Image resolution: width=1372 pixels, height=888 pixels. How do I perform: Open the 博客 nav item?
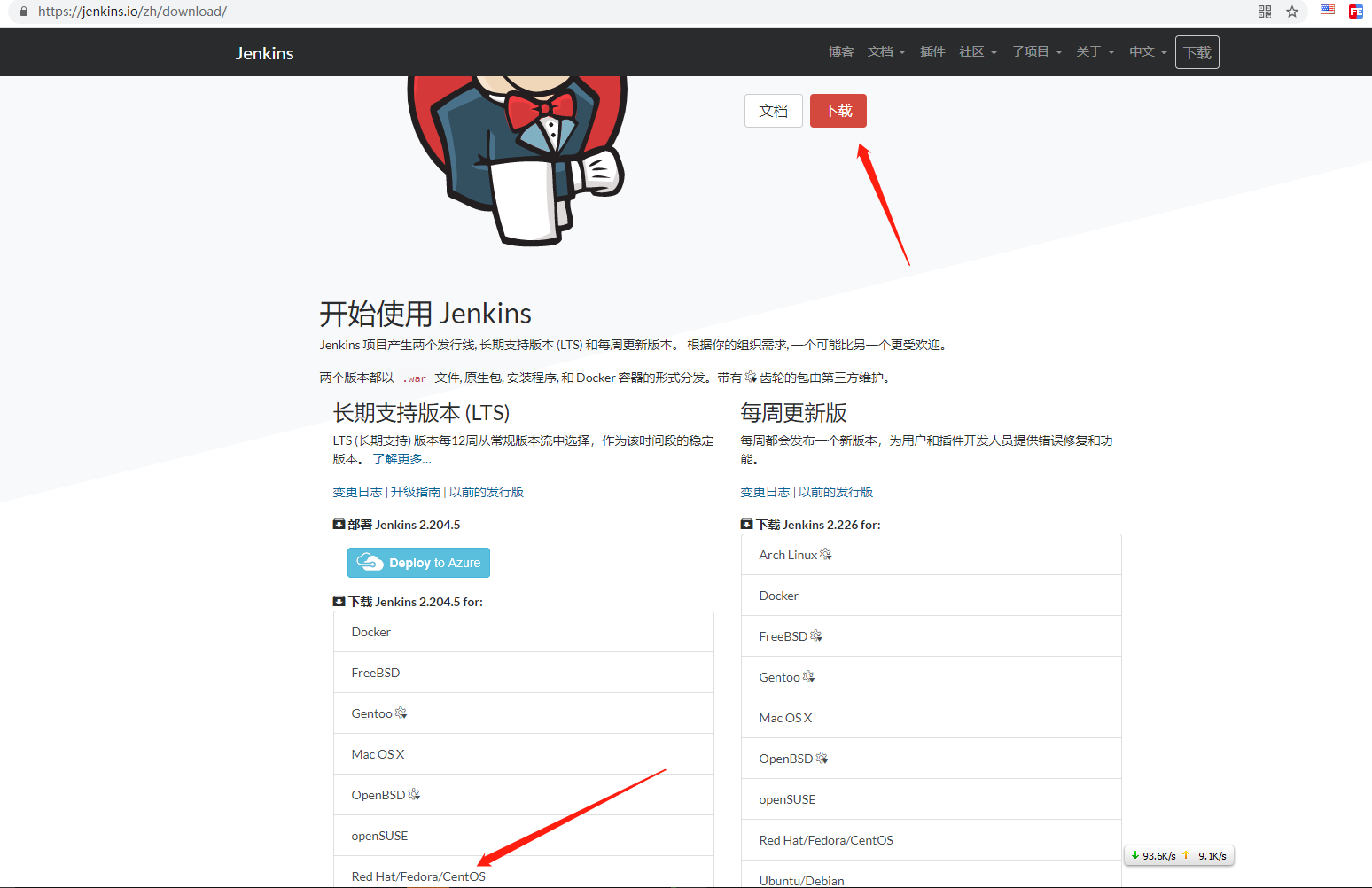coord(841,51)
